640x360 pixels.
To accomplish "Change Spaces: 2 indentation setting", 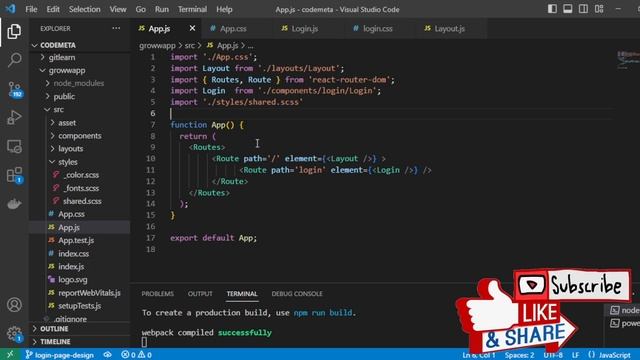I will tap(520, 355).
